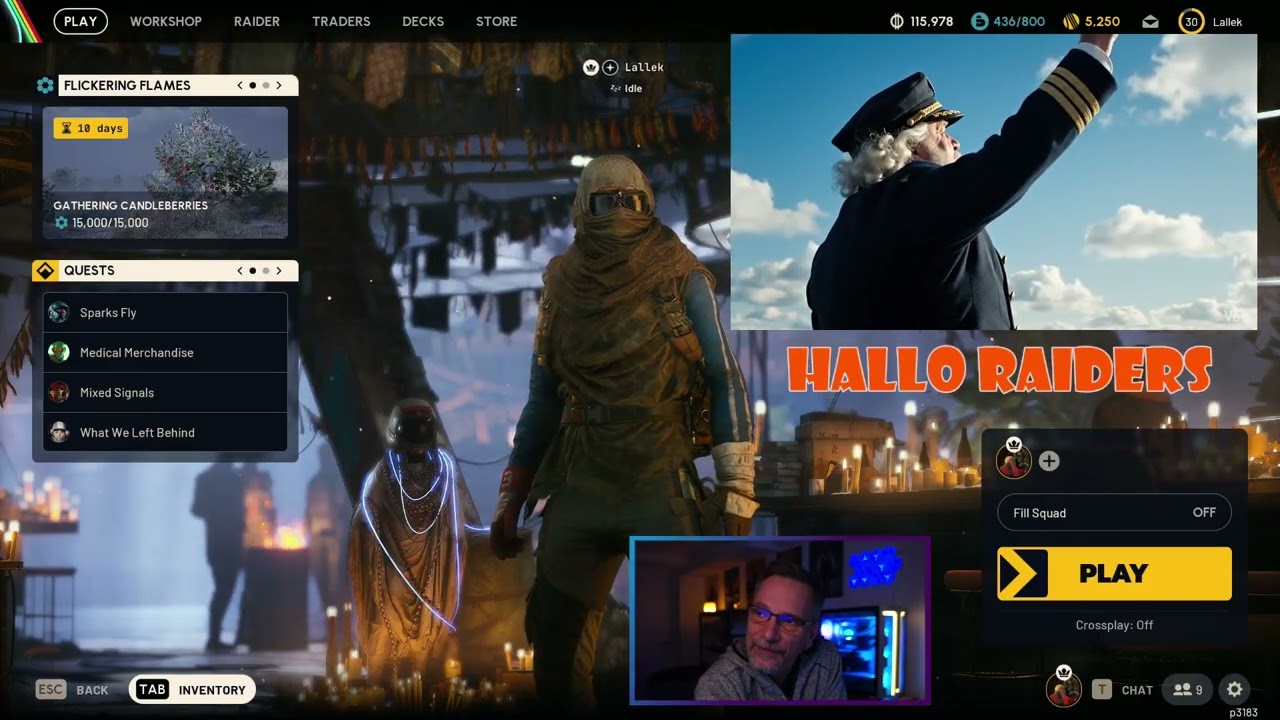Select the Play tab

coord(80,21)
